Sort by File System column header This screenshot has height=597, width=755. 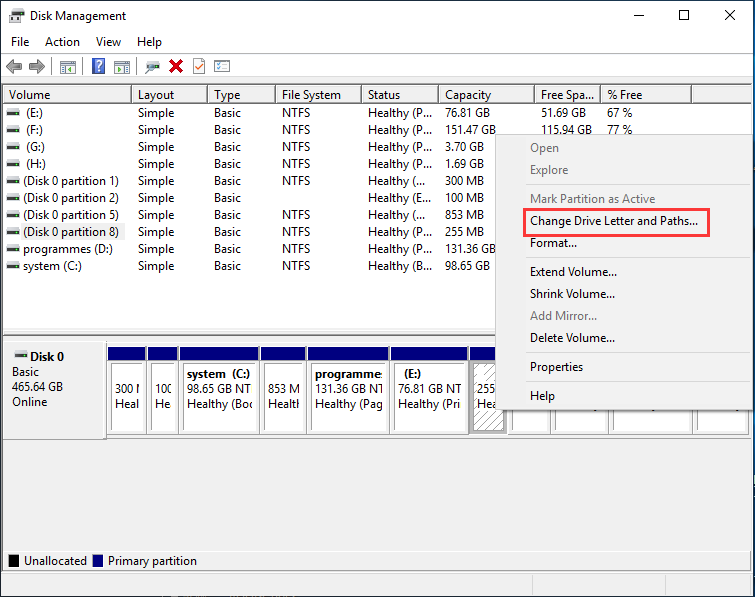click(319, 94)
